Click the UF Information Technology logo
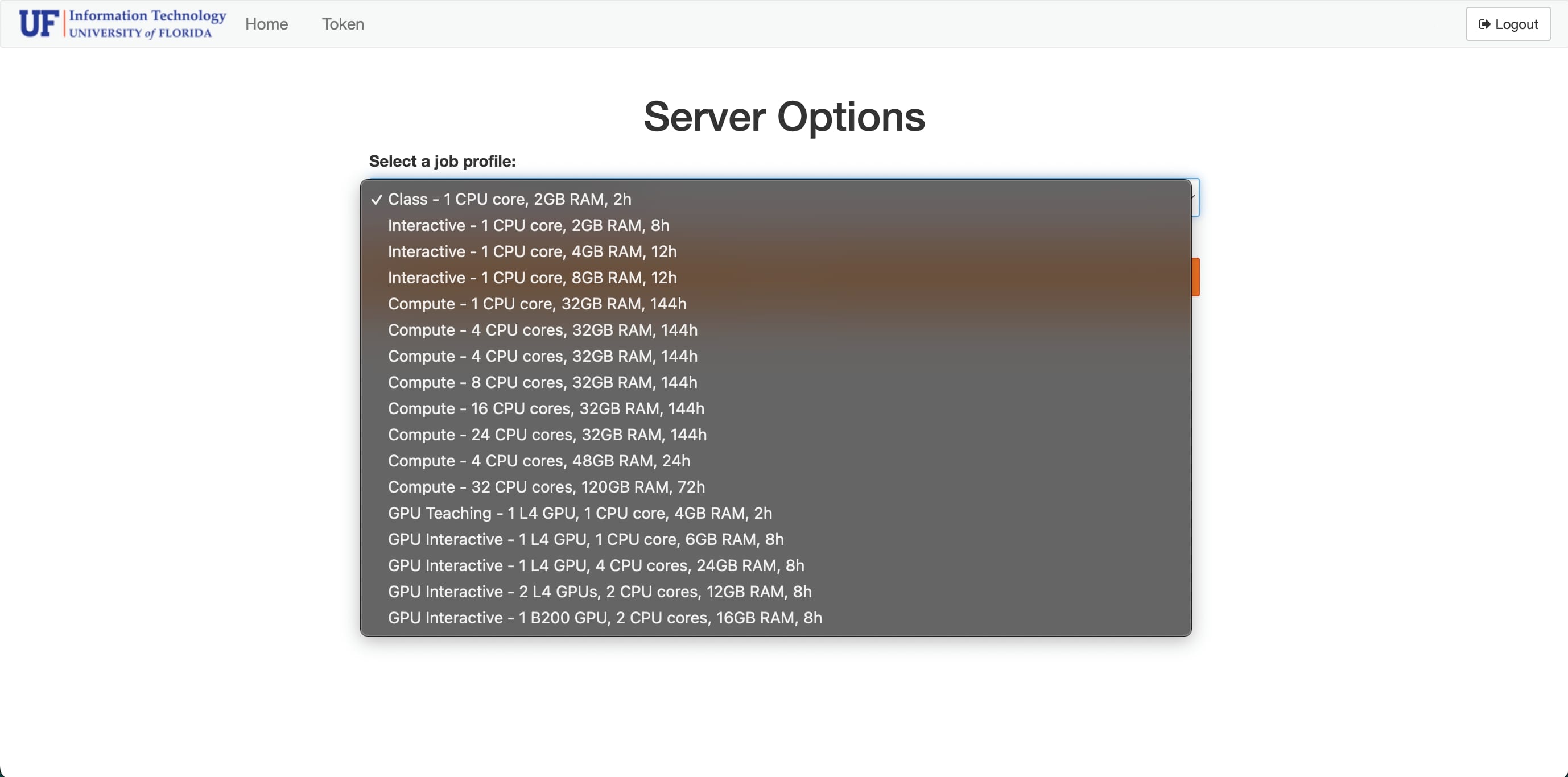 (122, 24)
